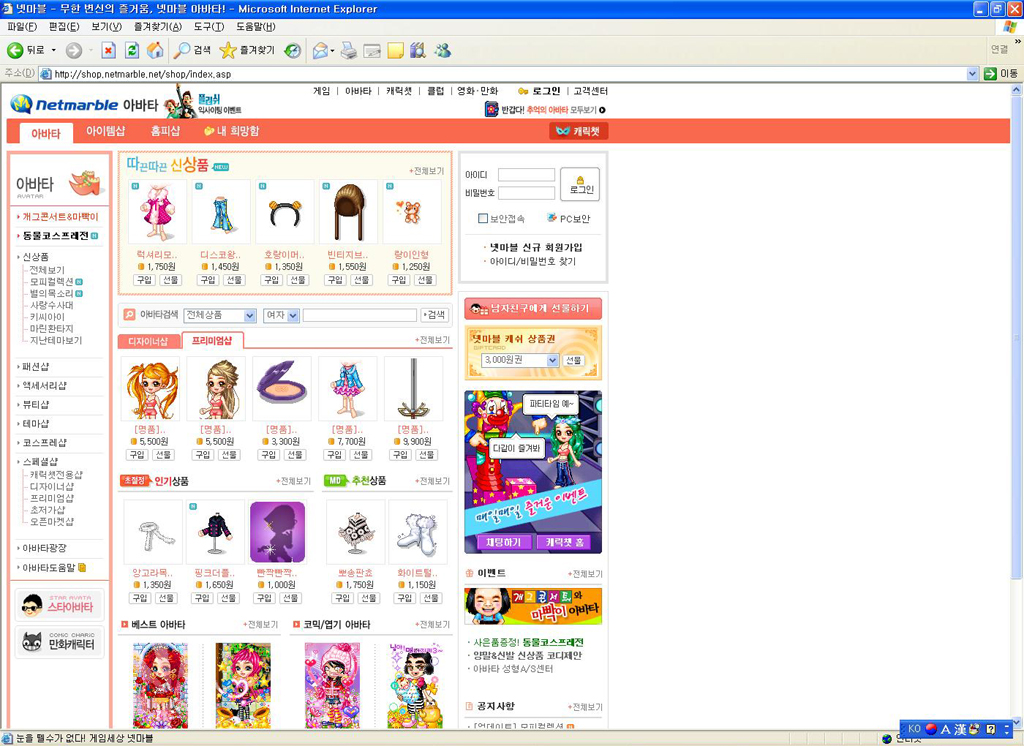Image resolution: width=1024 pixels, height=746 pixels.
Task: Open the History toolbar icon
Action: click(293, 50)
